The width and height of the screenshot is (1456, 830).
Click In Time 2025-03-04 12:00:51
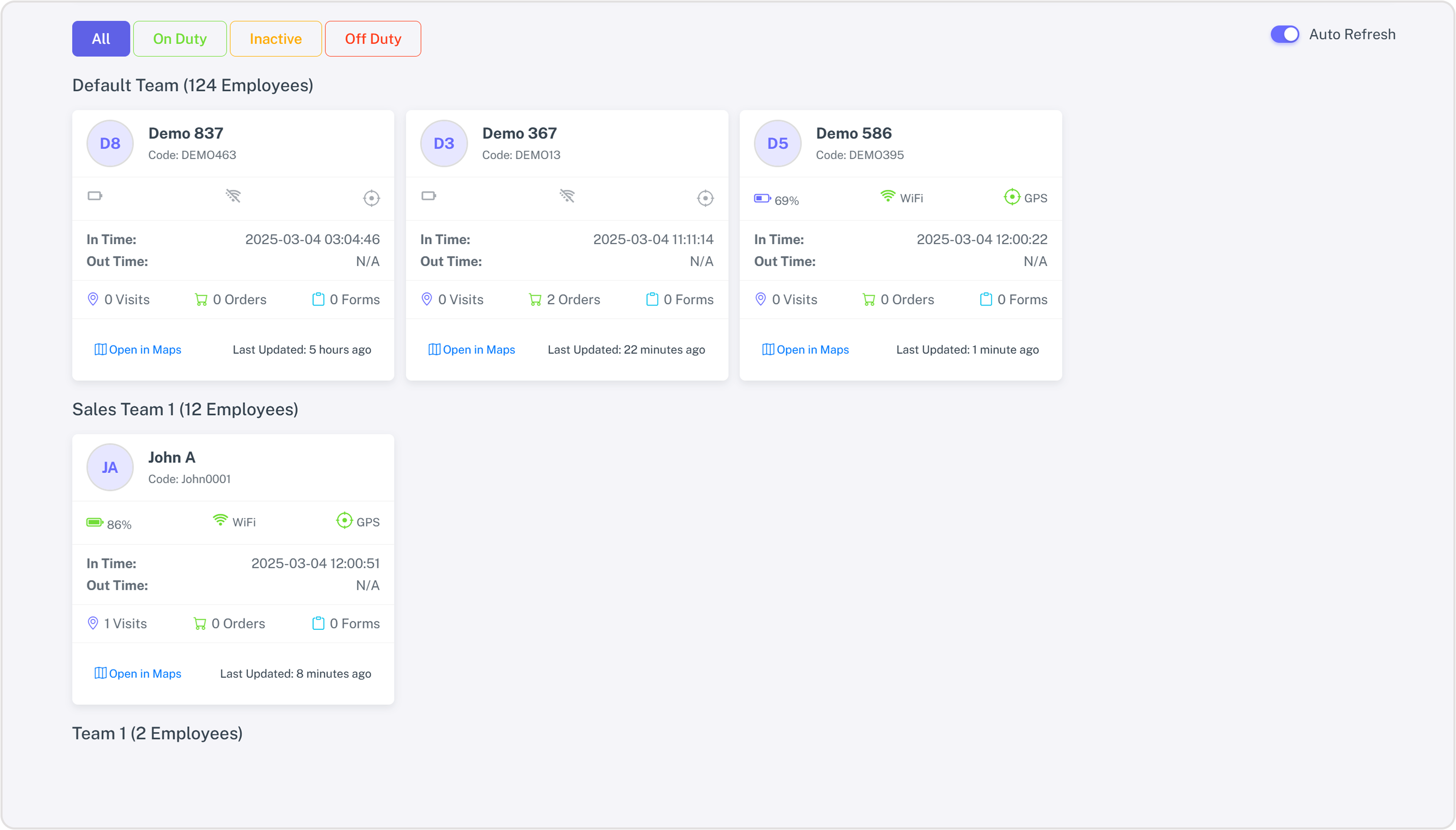coord(315,563)
